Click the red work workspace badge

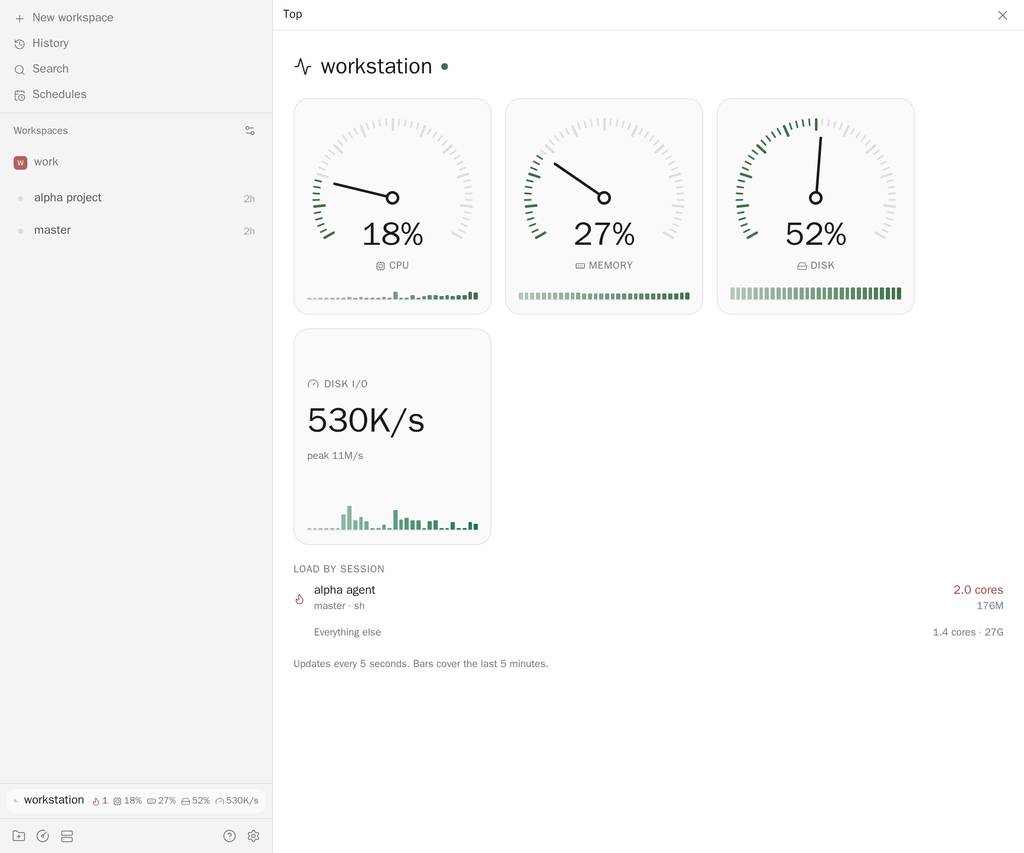20,163
